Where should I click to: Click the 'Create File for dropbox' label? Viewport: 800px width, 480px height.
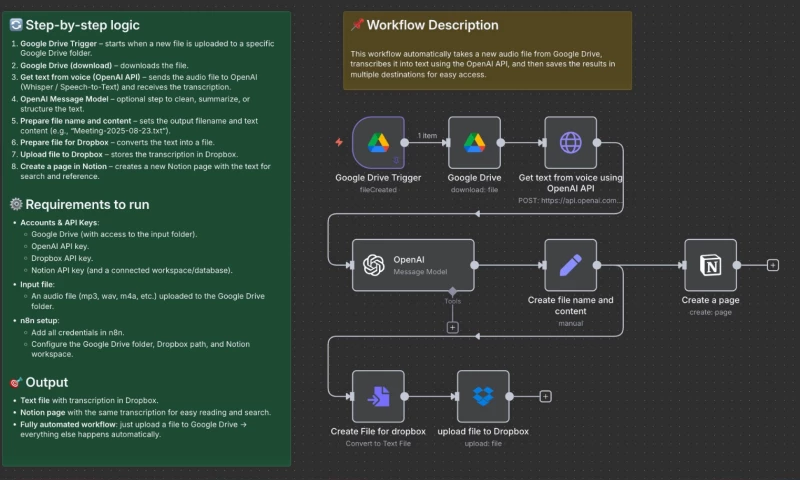point(378,432)
